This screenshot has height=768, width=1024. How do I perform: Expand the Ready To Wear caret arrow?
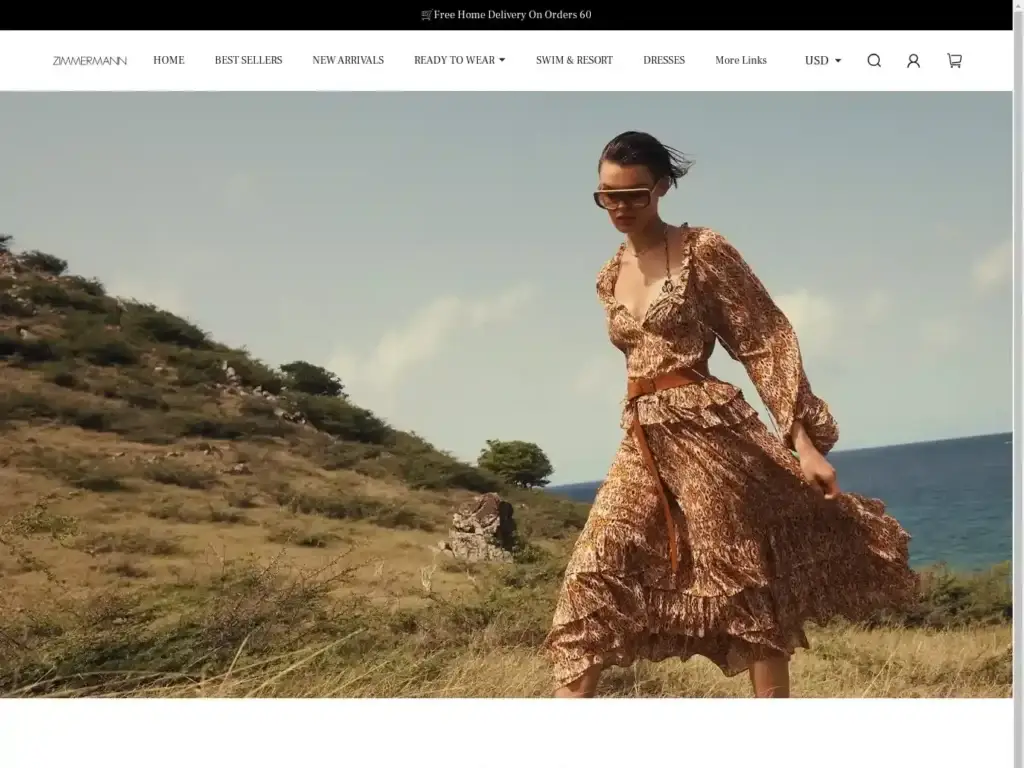coord(502,60)
